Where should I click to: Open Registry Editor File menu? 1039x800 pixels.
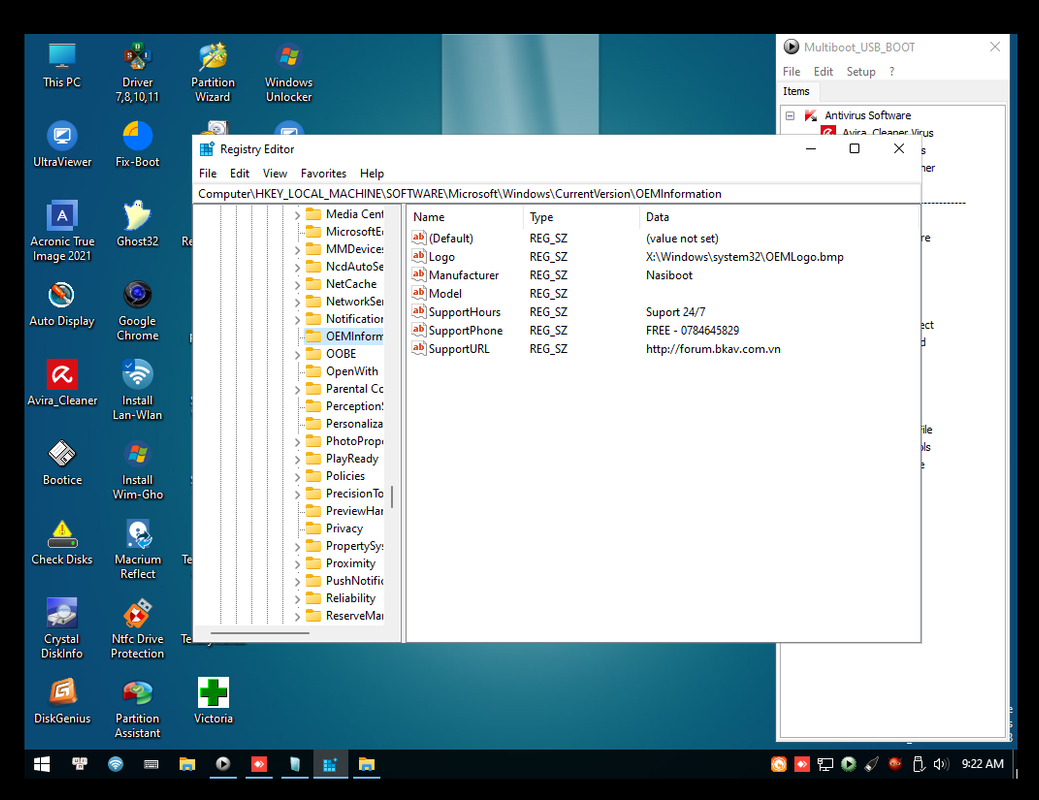coord(207,173)
